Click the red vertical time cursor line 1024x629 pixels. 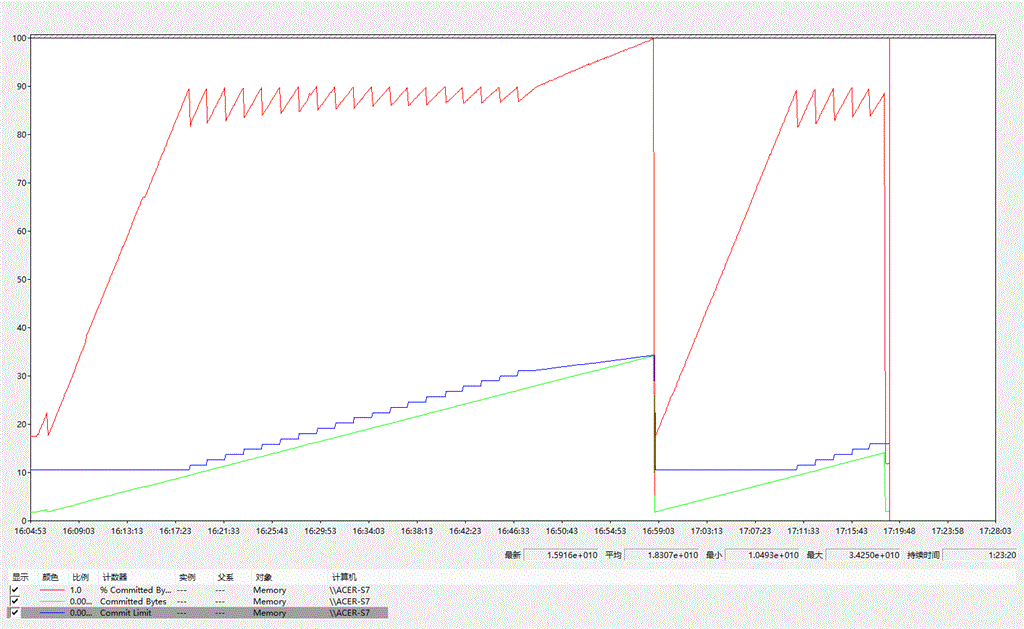point(889,280)
